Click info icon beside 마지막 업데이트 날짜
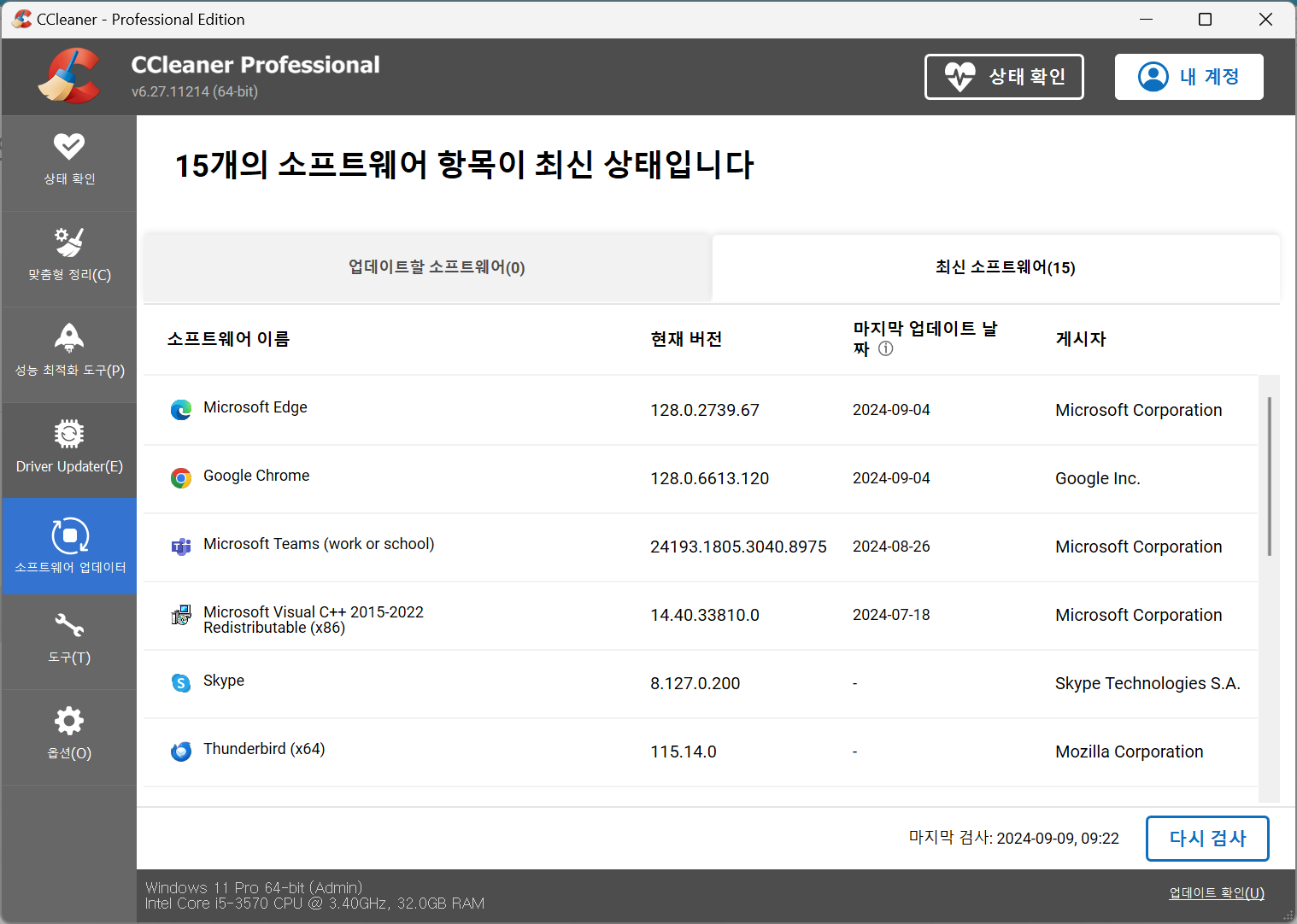Viewport: 1297px width, 924px height. tap(886, 348)
